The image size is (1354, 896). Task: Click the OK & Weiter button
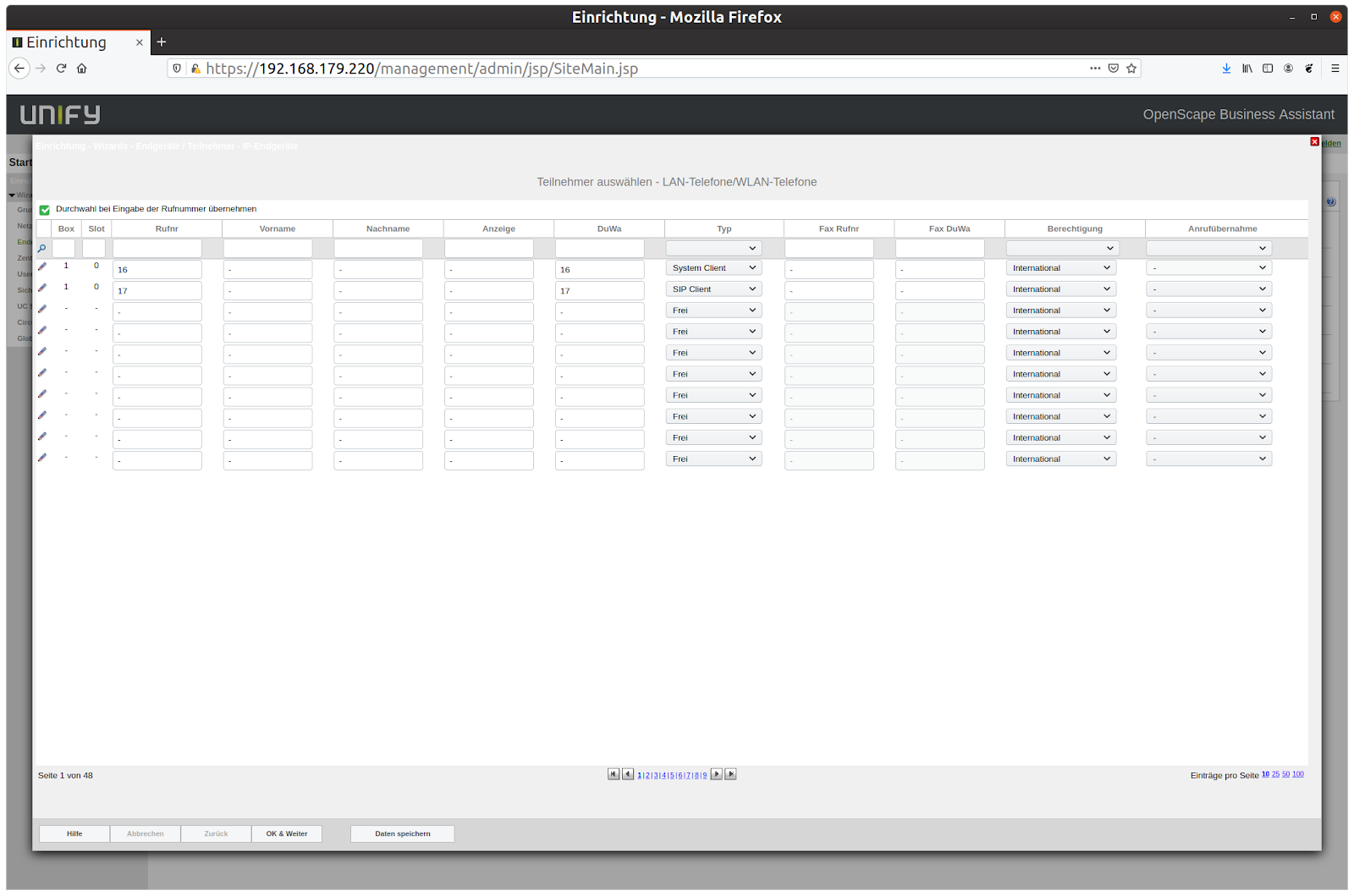click(x=287, y=834)
